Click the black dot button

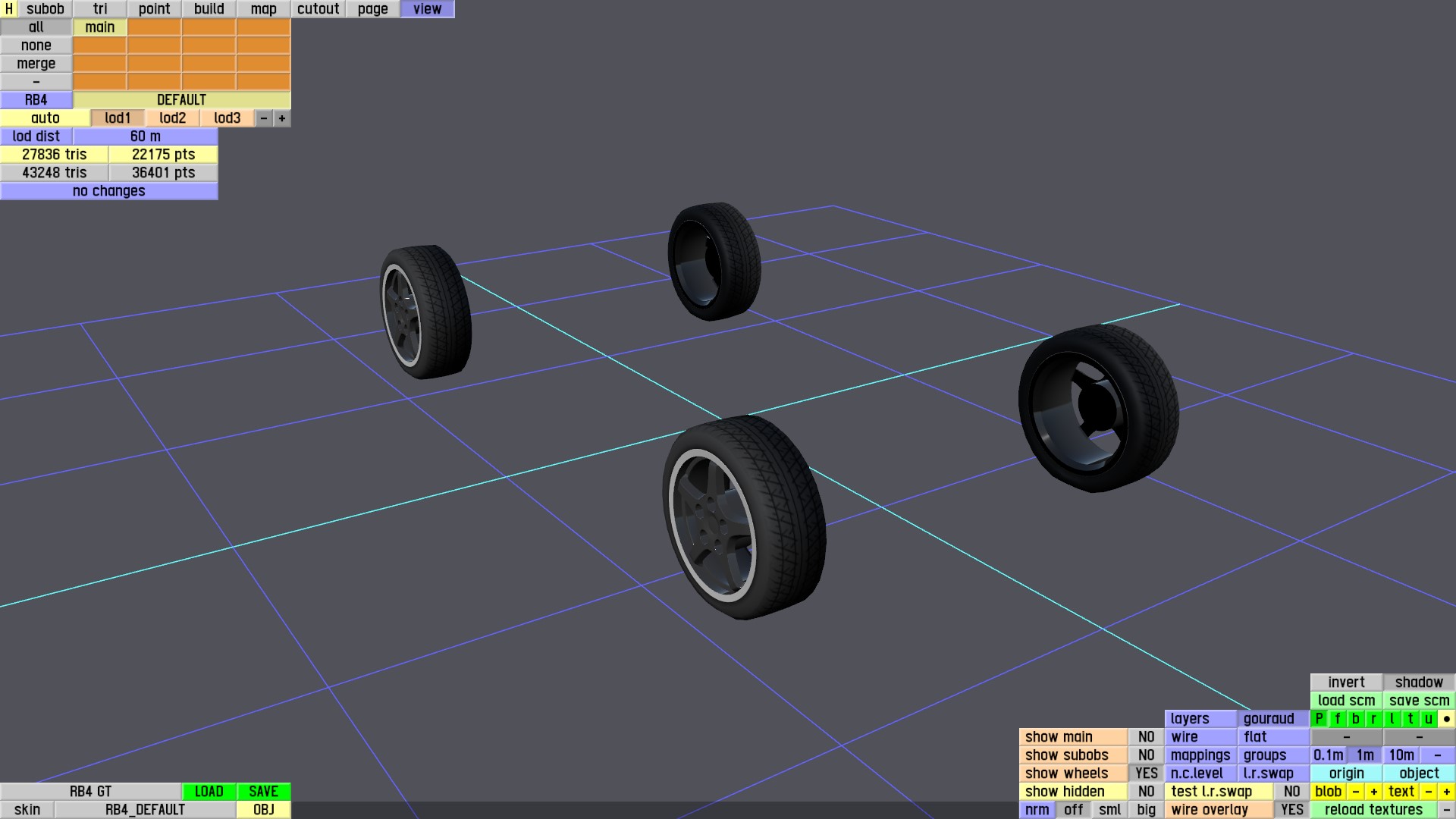(x=1446, y=719)
